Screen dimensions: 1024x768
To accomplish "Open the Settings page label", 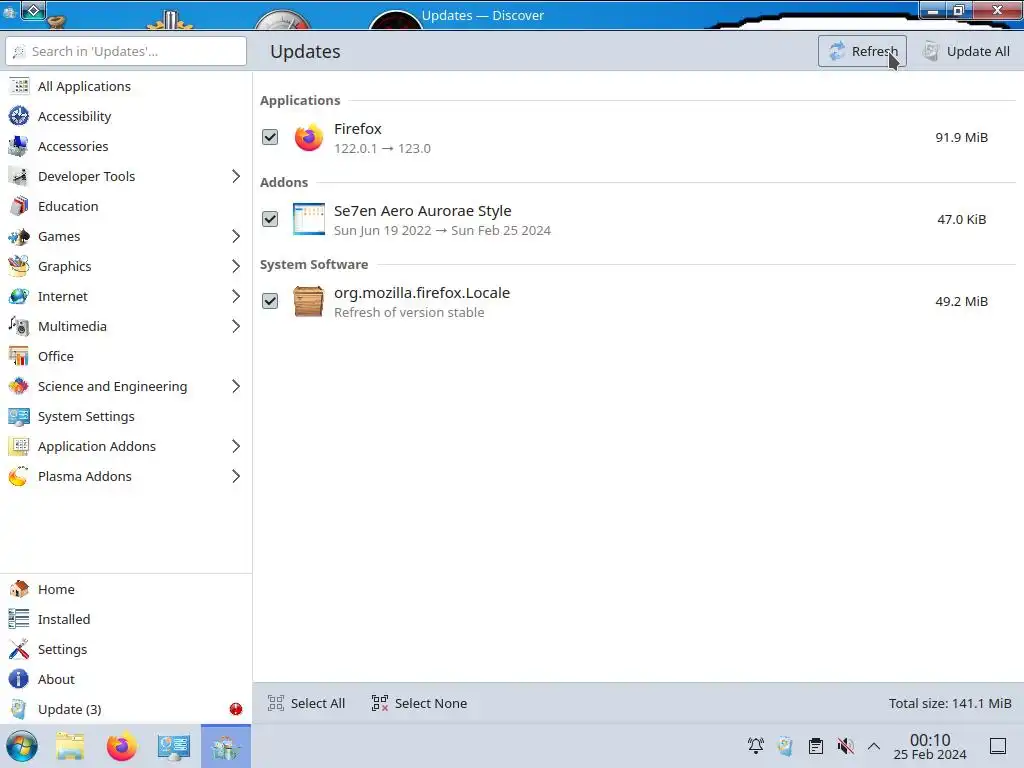I will (62, 649).
